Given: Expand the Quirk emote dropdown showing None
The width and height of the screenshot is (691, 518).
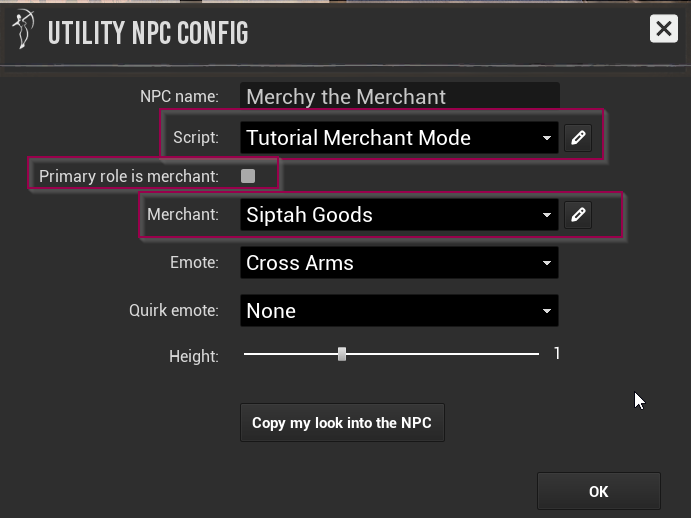Looking at the screenshot, I should (399, 311).
